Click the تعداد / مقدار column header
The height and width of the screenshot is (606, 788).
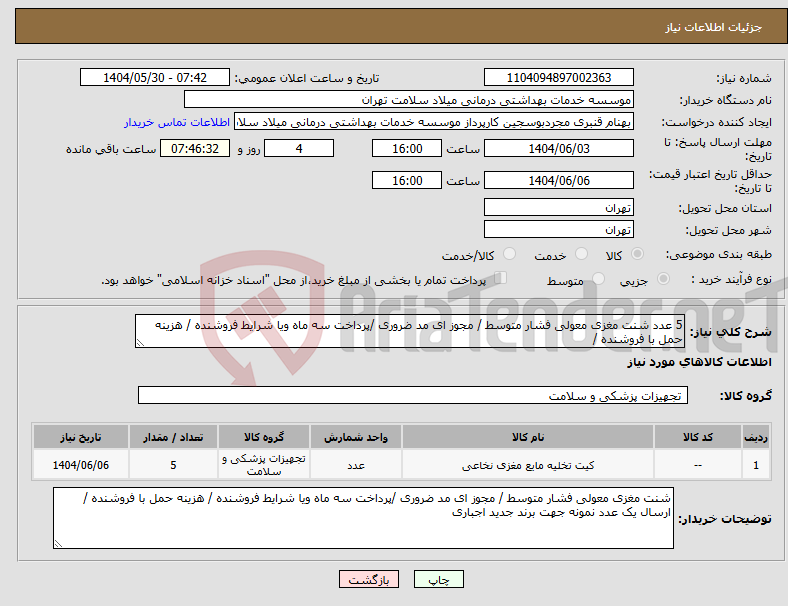pos(173,437)
